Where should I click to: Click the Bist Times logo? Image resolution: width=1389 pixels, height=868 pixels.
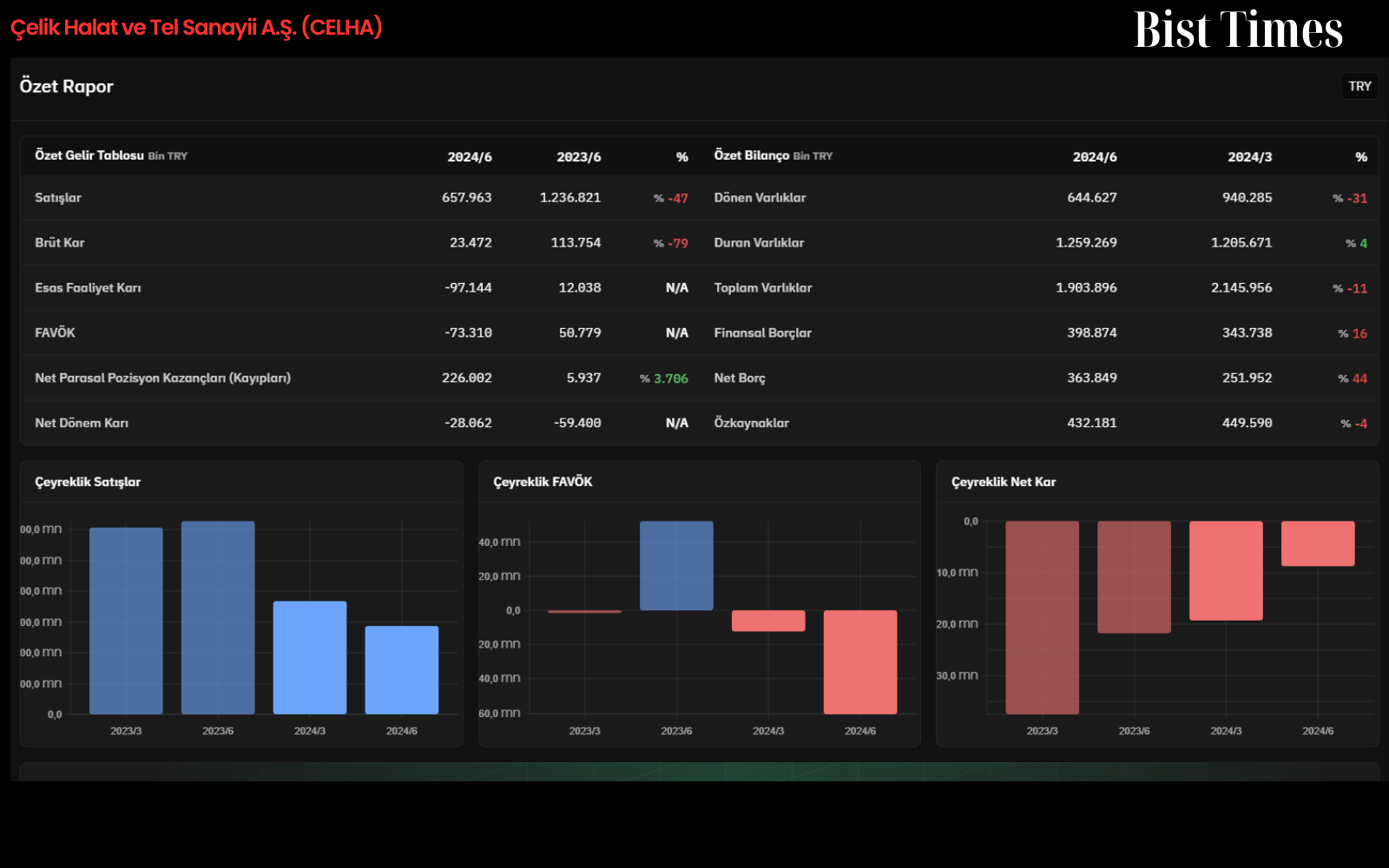click(1238, 30)
